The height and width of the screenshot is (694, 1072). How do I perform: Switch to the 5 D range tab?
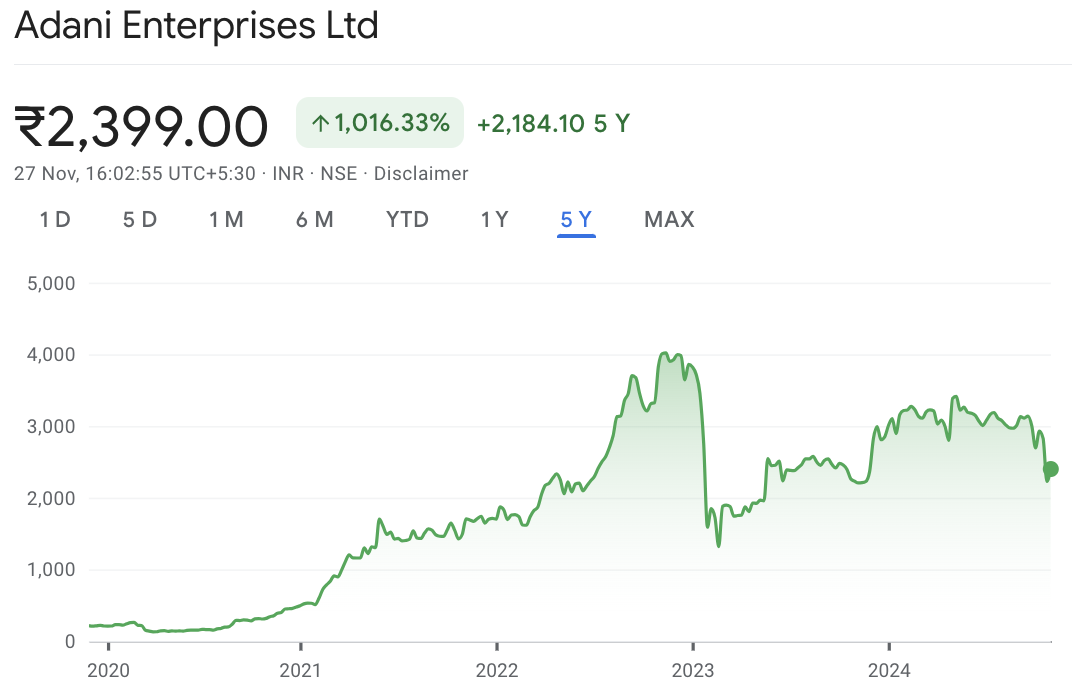coord(140,220)
